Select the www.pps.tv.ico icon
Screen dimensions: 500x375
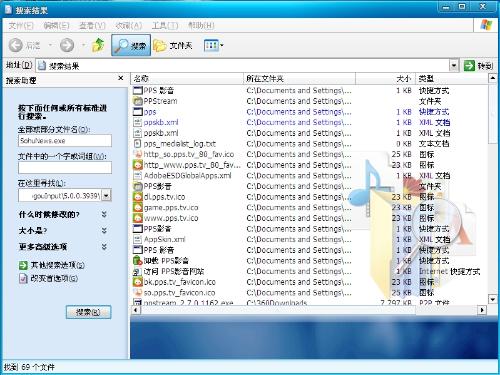138,218
